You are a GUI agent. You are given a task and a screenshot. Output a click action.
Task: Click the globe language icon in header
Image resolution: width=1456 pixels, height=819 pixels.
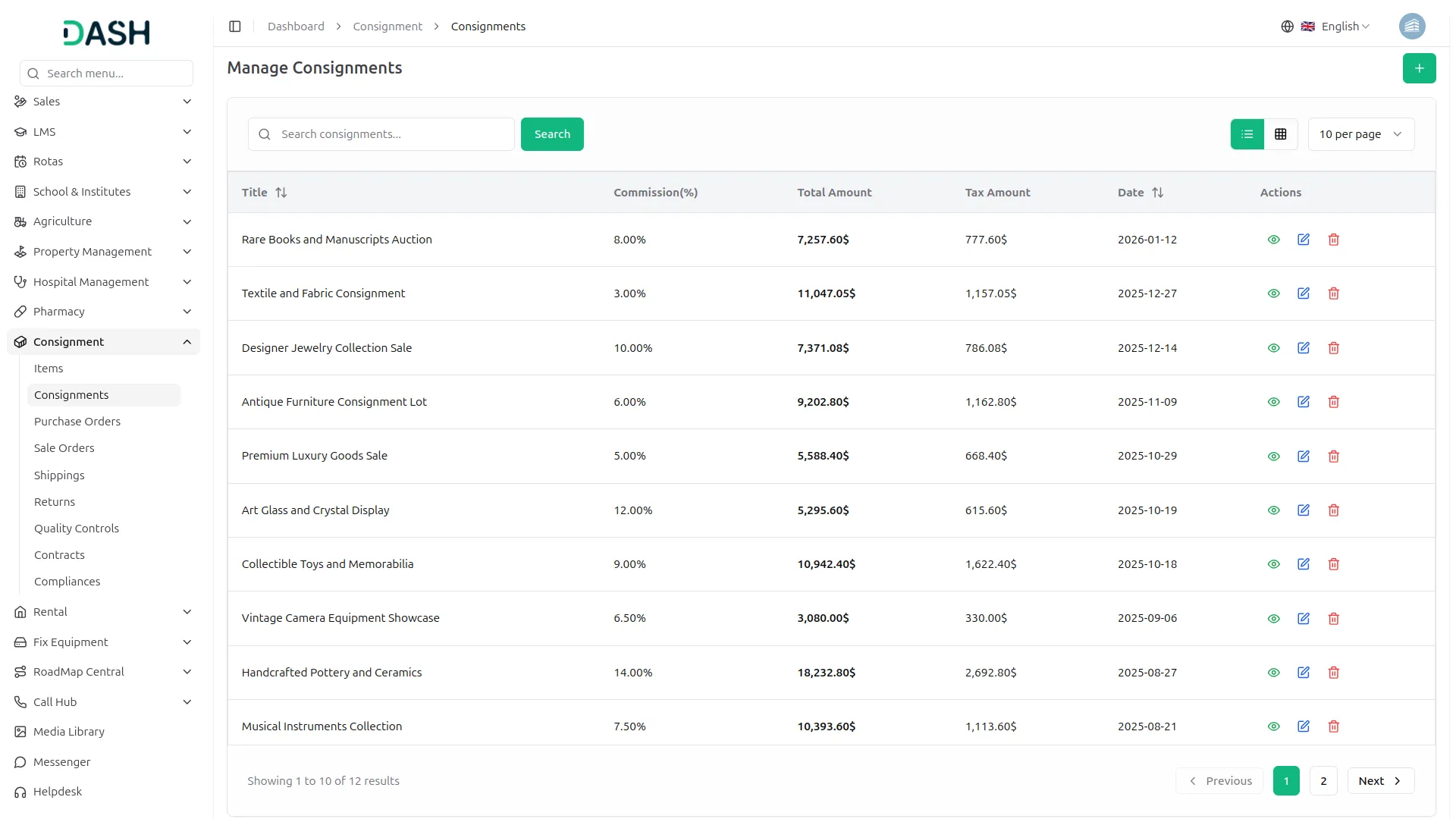tap(1287, 26)
